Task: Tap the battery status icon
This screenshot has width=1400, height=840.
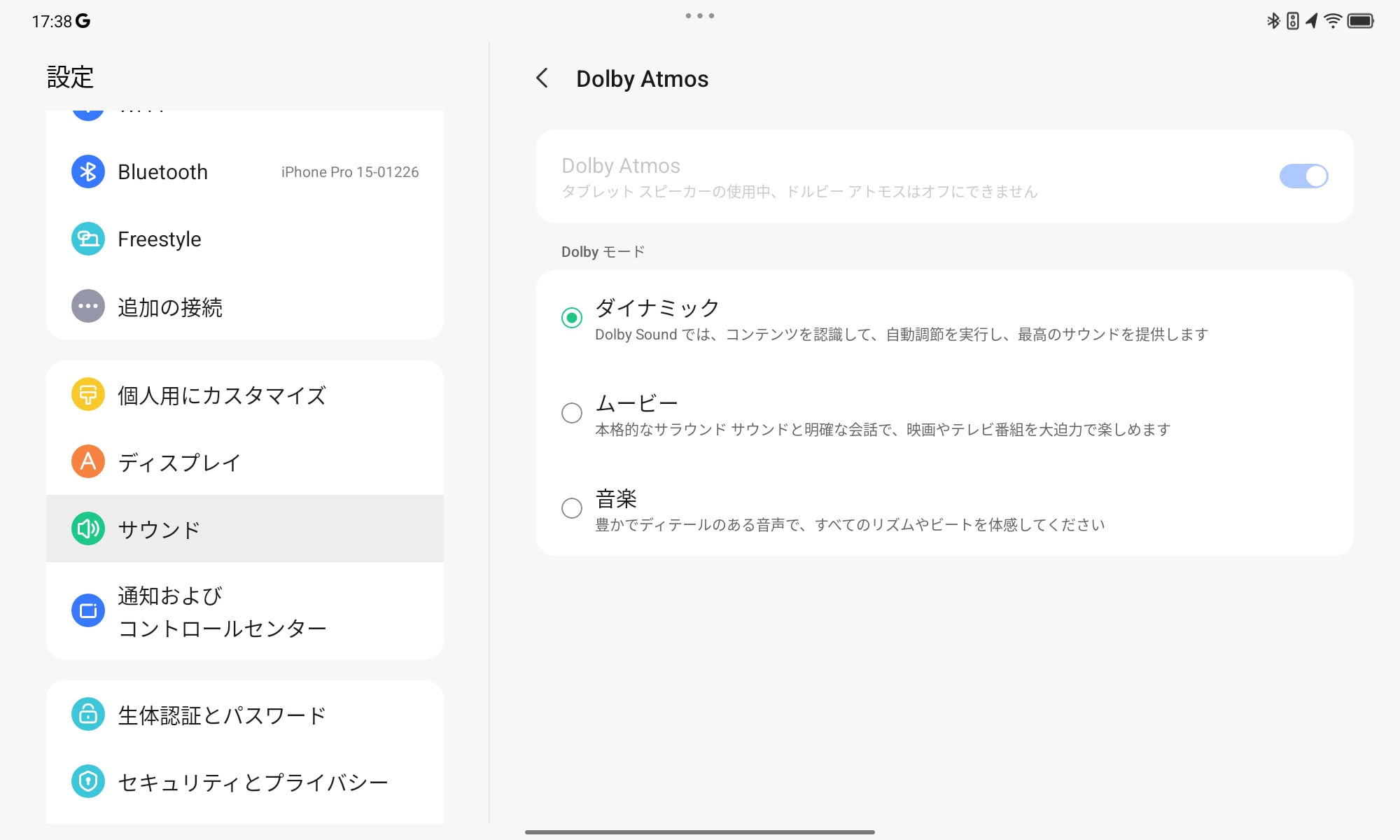Action: [1361, 21]
